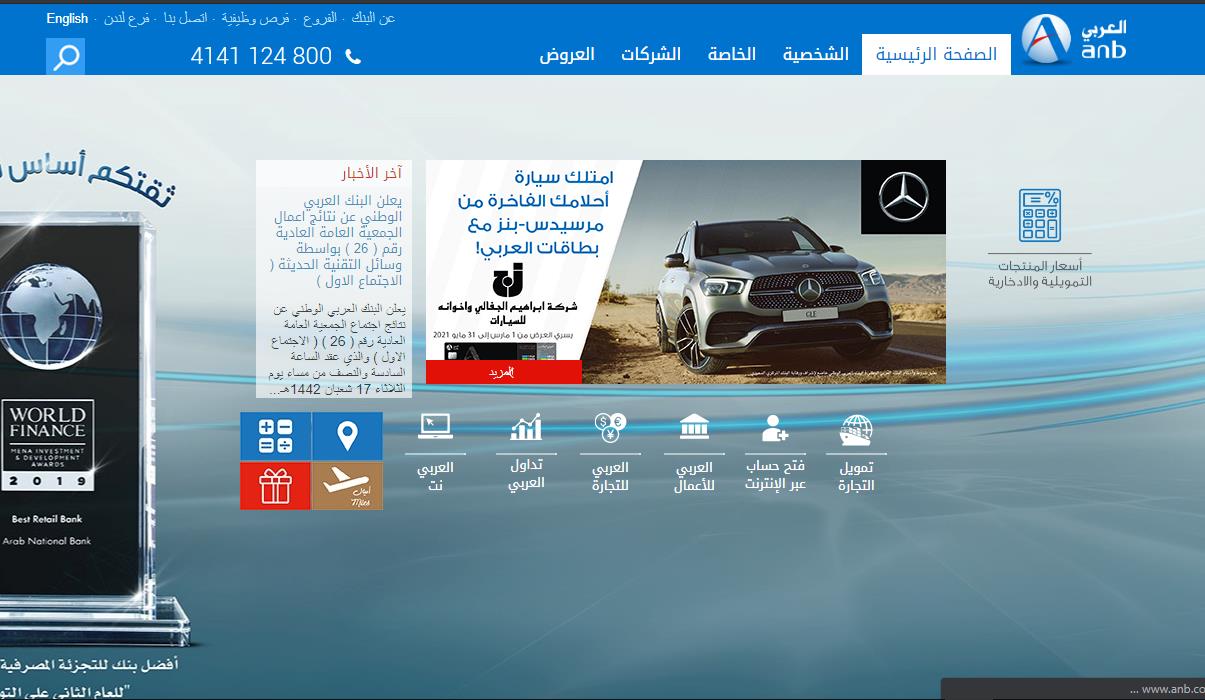Click the Mercedes-Benz logo in banner
The image size is (1205, 700).
click(x=903, y=197)
